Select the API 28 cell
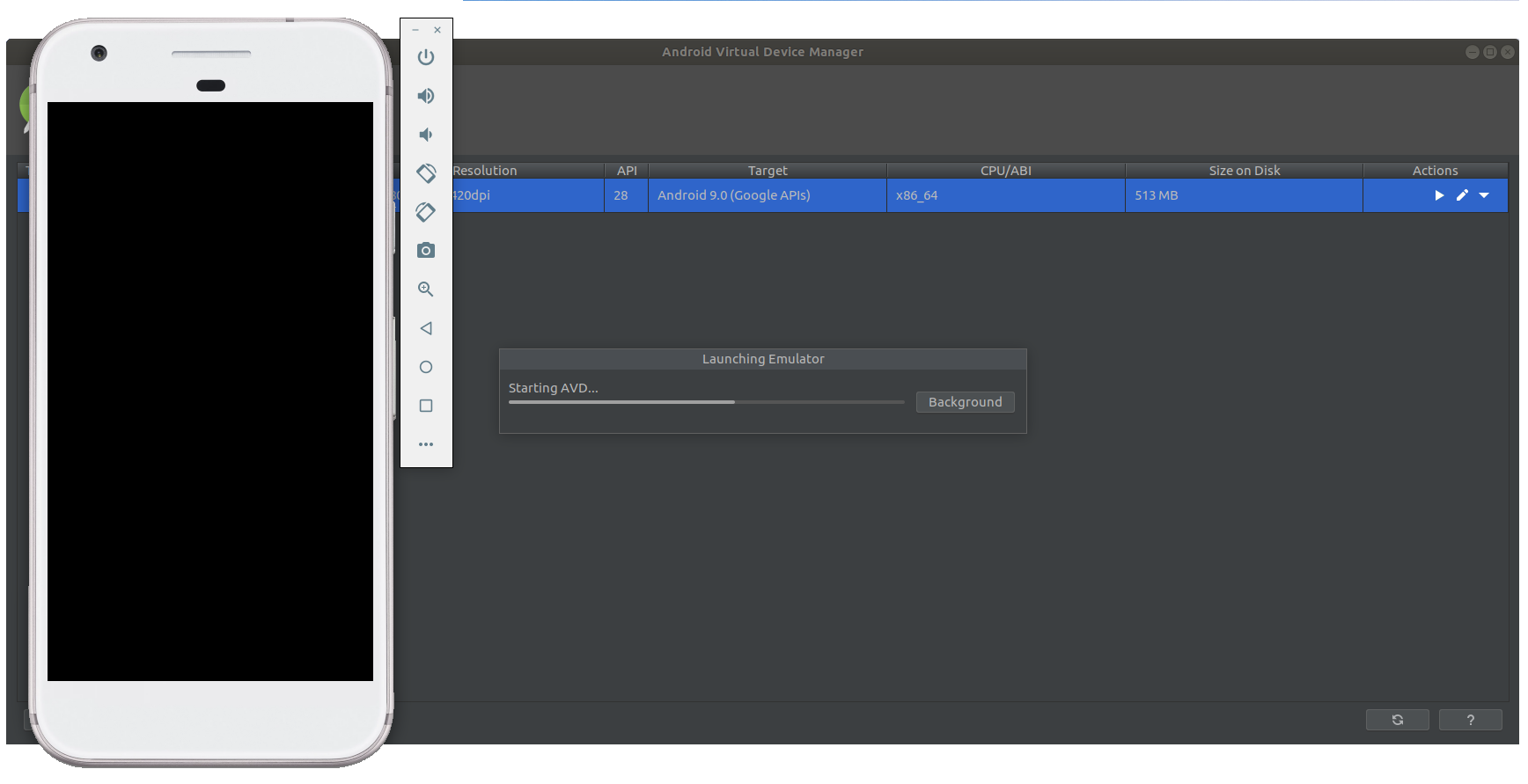Viewport: 1528px width, 784px height. (x=627, y=195)
